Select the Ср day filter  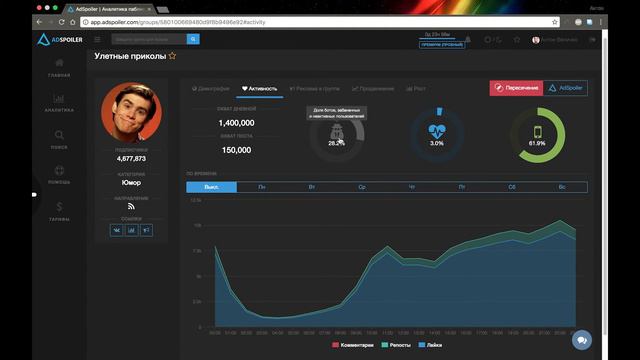tap(362, 187)
